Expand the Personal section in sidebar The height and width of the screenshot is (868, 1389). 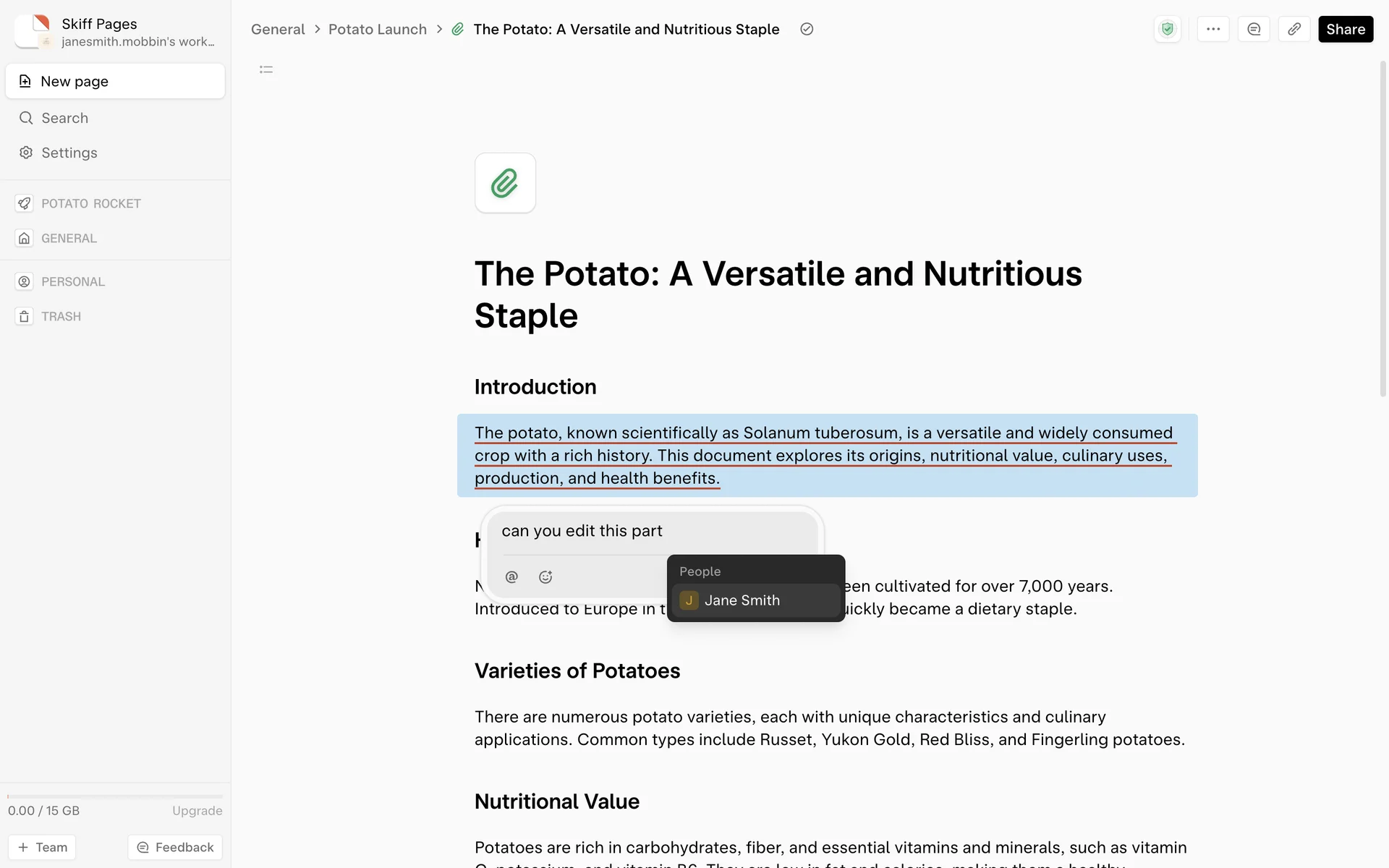(72, 281)
